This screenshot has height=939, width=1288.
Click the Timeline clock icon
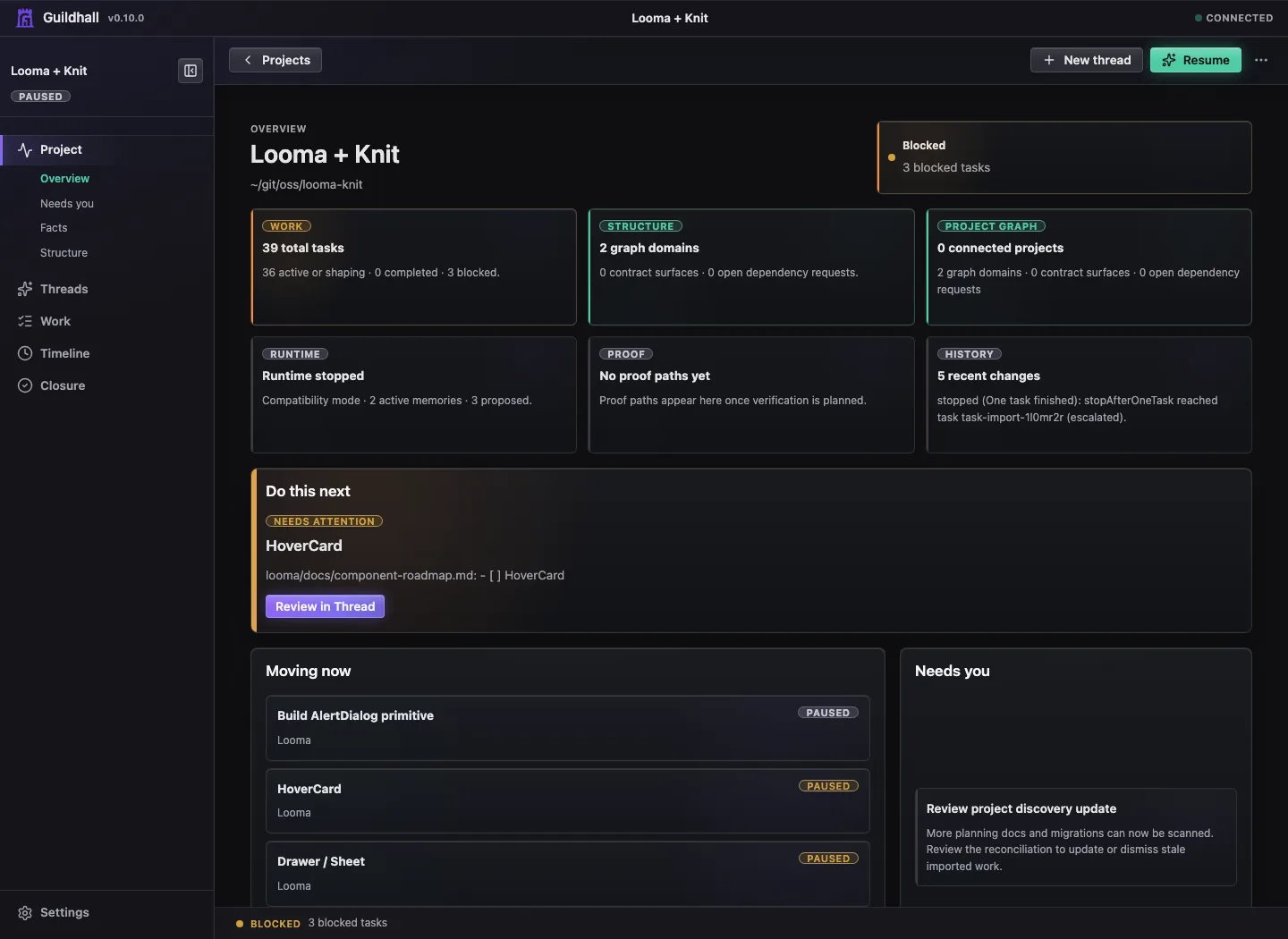pos(25,353)
